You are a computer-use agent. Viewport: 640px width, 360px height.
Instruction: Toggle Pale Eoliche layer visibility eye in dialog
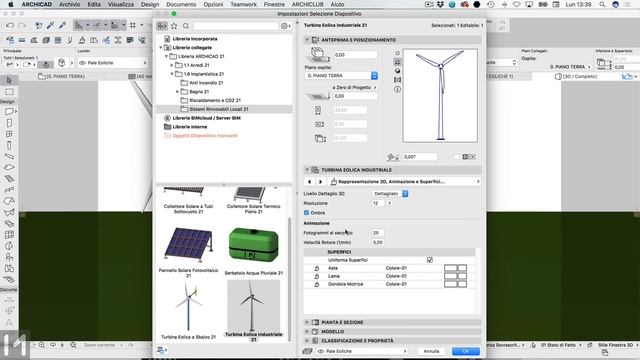(321, 351)
